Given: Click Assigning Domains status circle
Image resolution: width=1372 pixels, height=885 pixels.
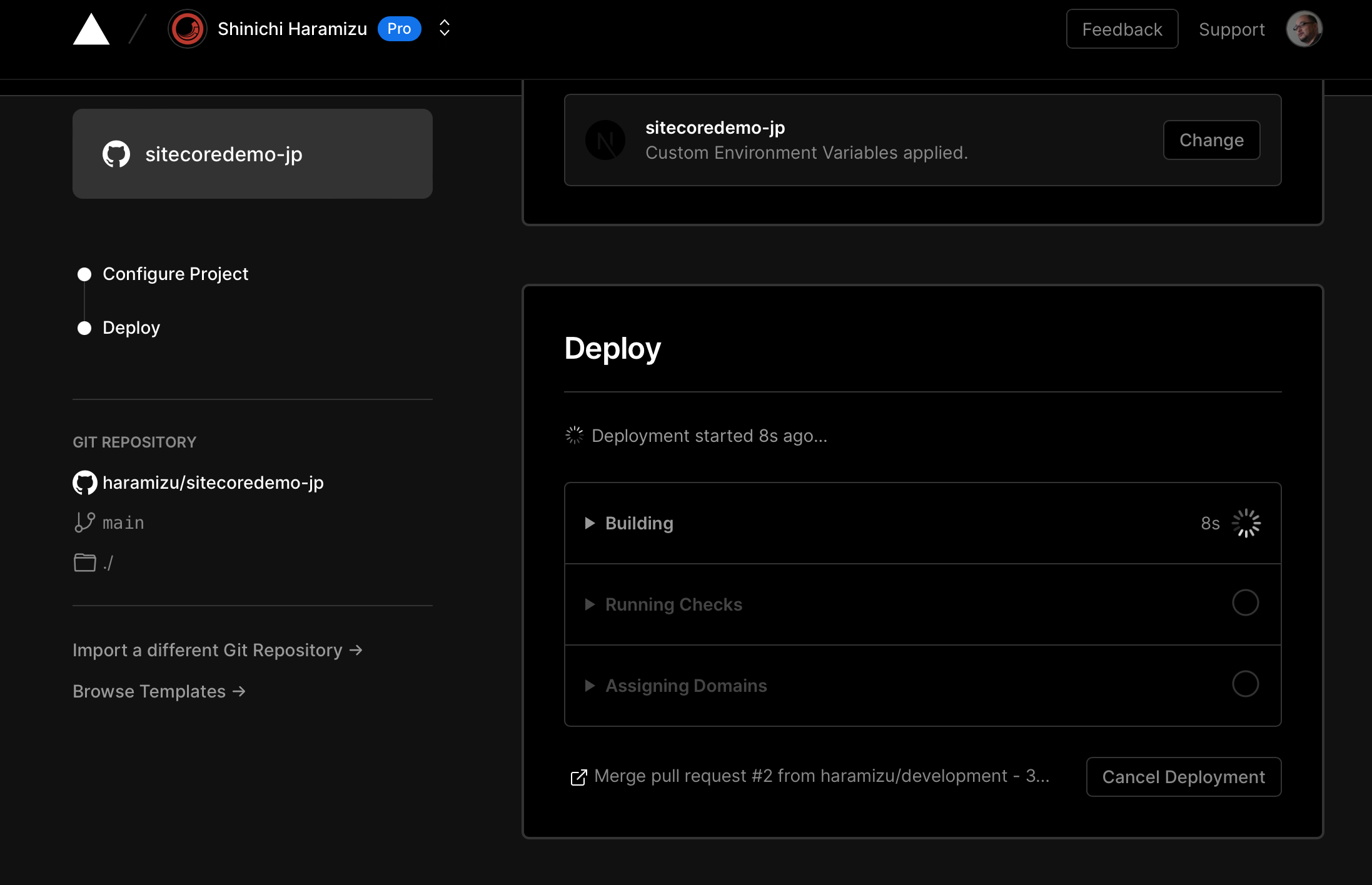Looking at the screenshot, I should point(1245,684).
